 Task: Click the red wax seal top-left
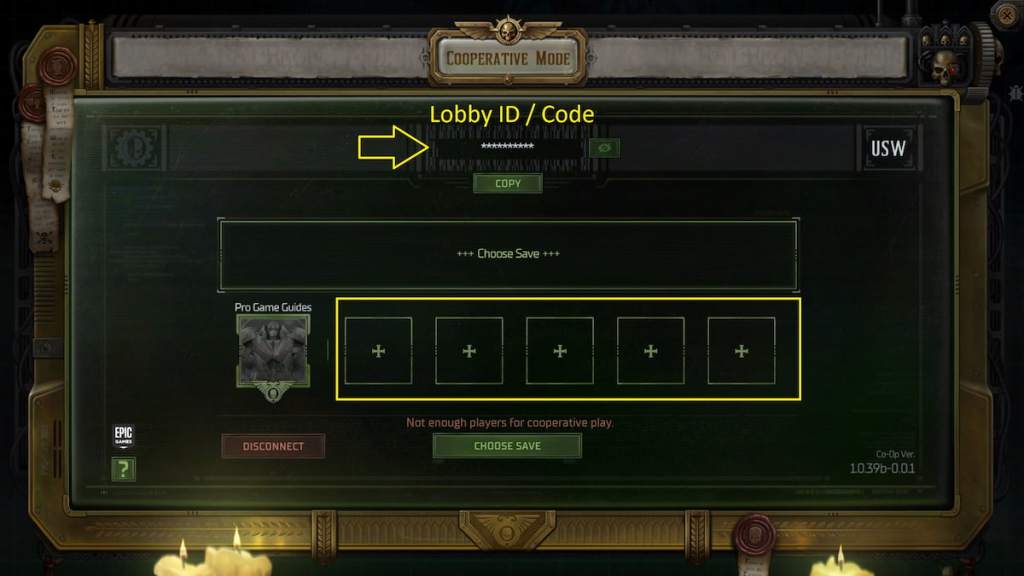[57, 67]
